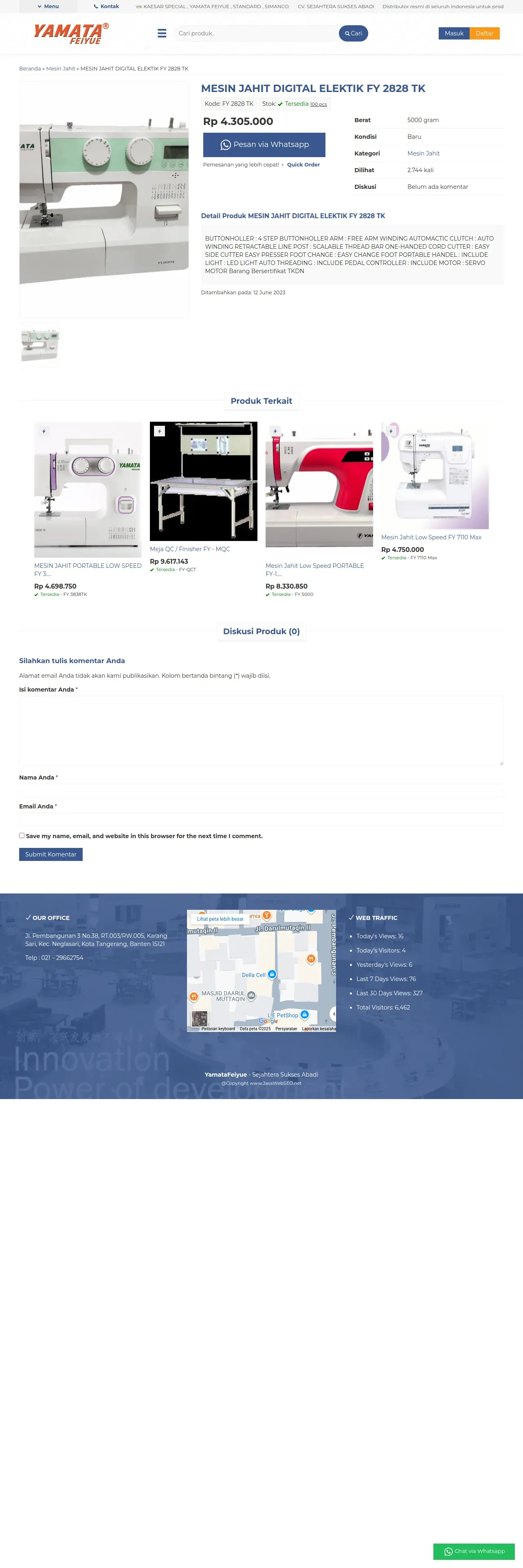This screenshot has height=1568, width=523.
Task: Open the hamburger category menu icon
Action: (x=162, y=33)
